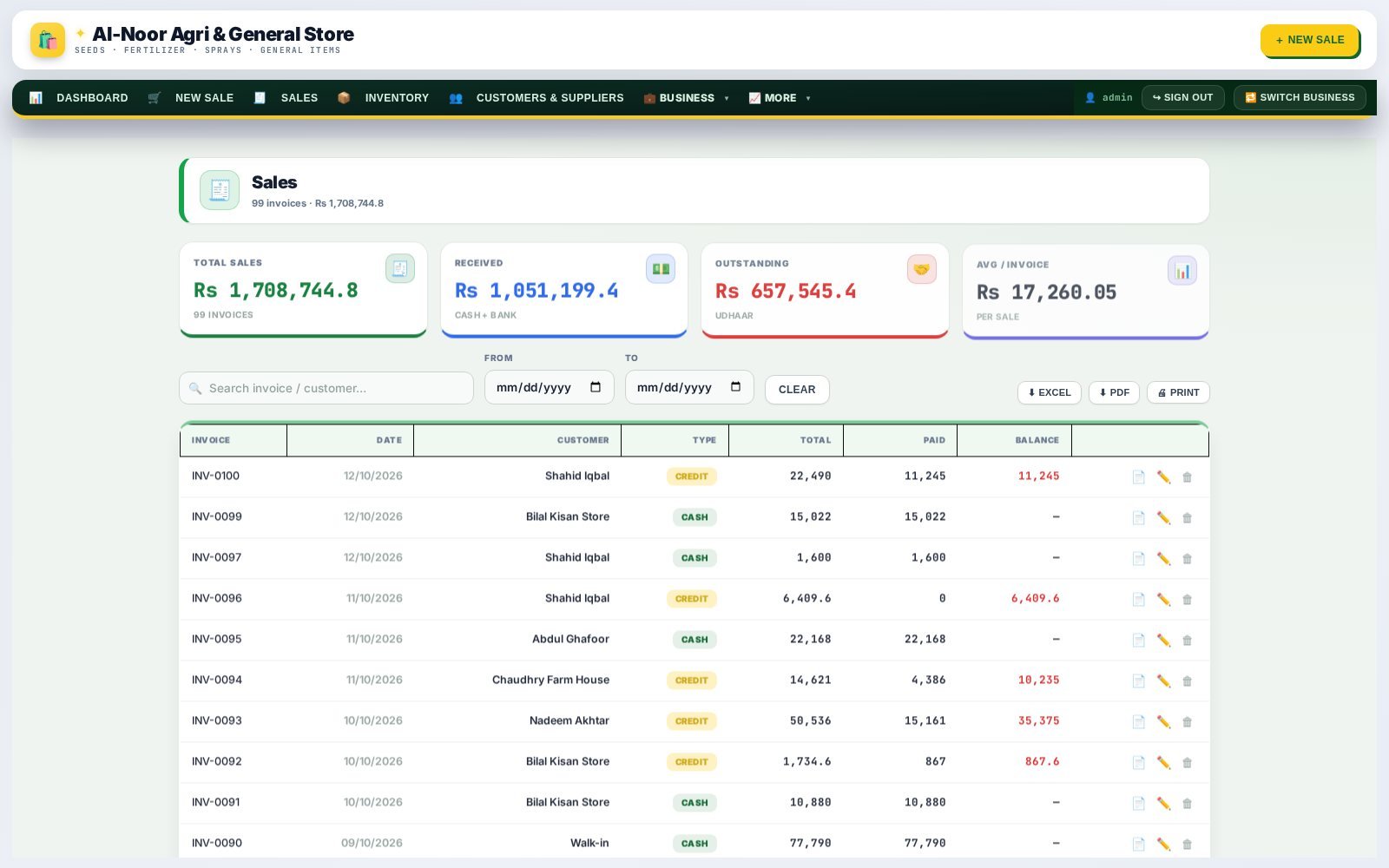Open document icon for INV-0096
The image size is (1389, 868).
tap(1138, 599)
